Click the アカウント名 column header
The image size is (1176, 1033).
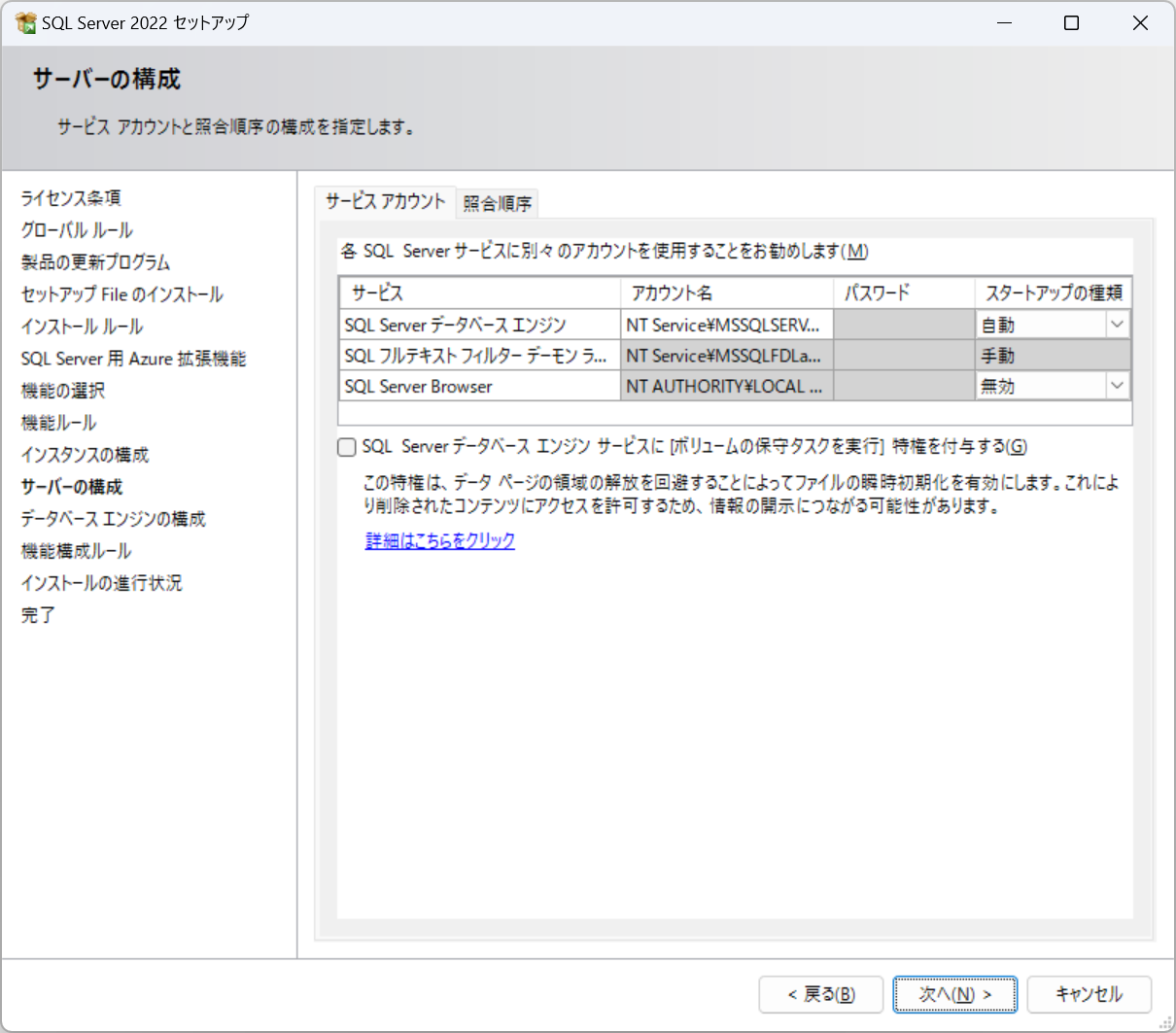click(x=727, y=293)
